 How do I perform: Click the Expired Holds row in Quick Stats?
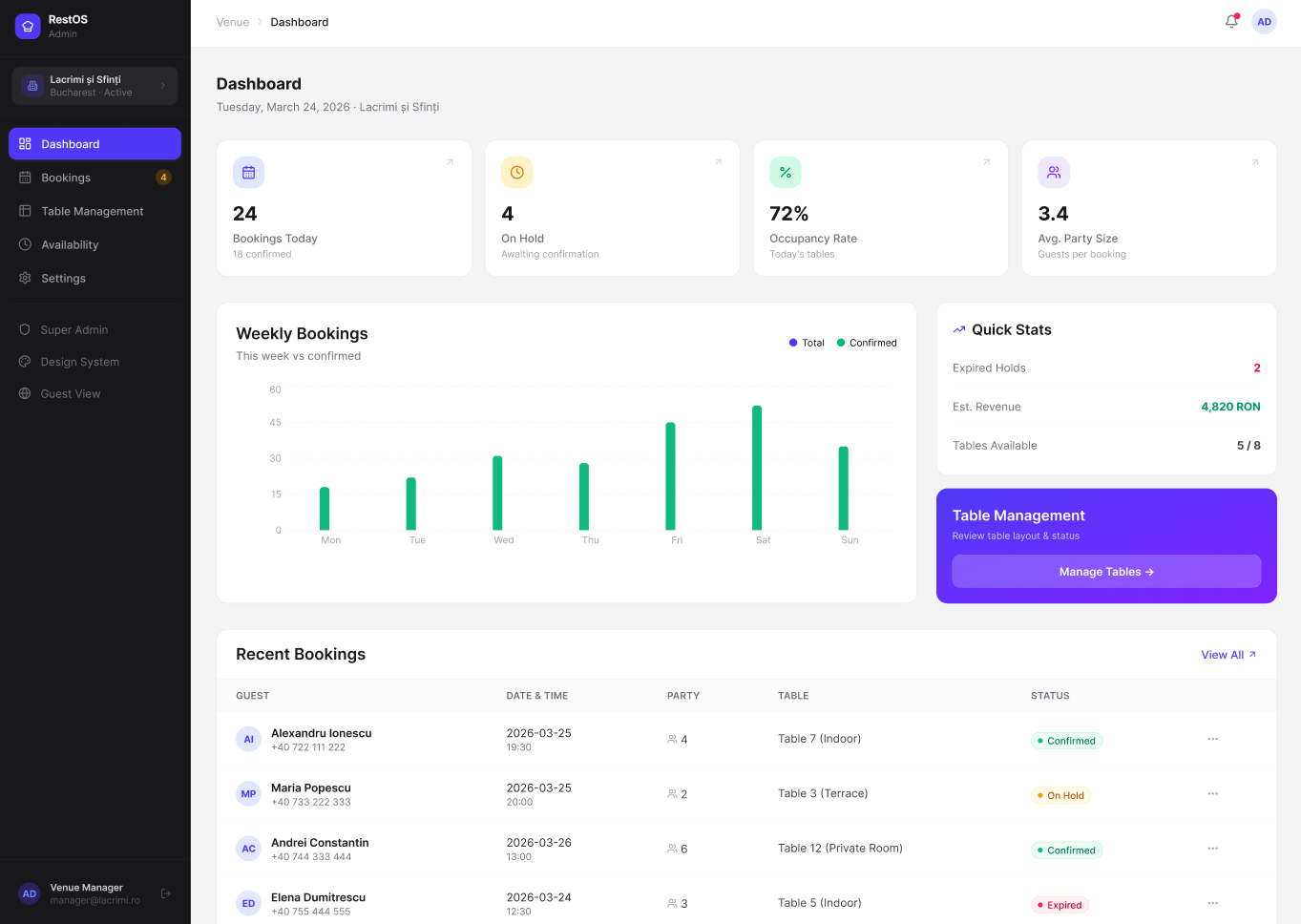click(1106, 368)
